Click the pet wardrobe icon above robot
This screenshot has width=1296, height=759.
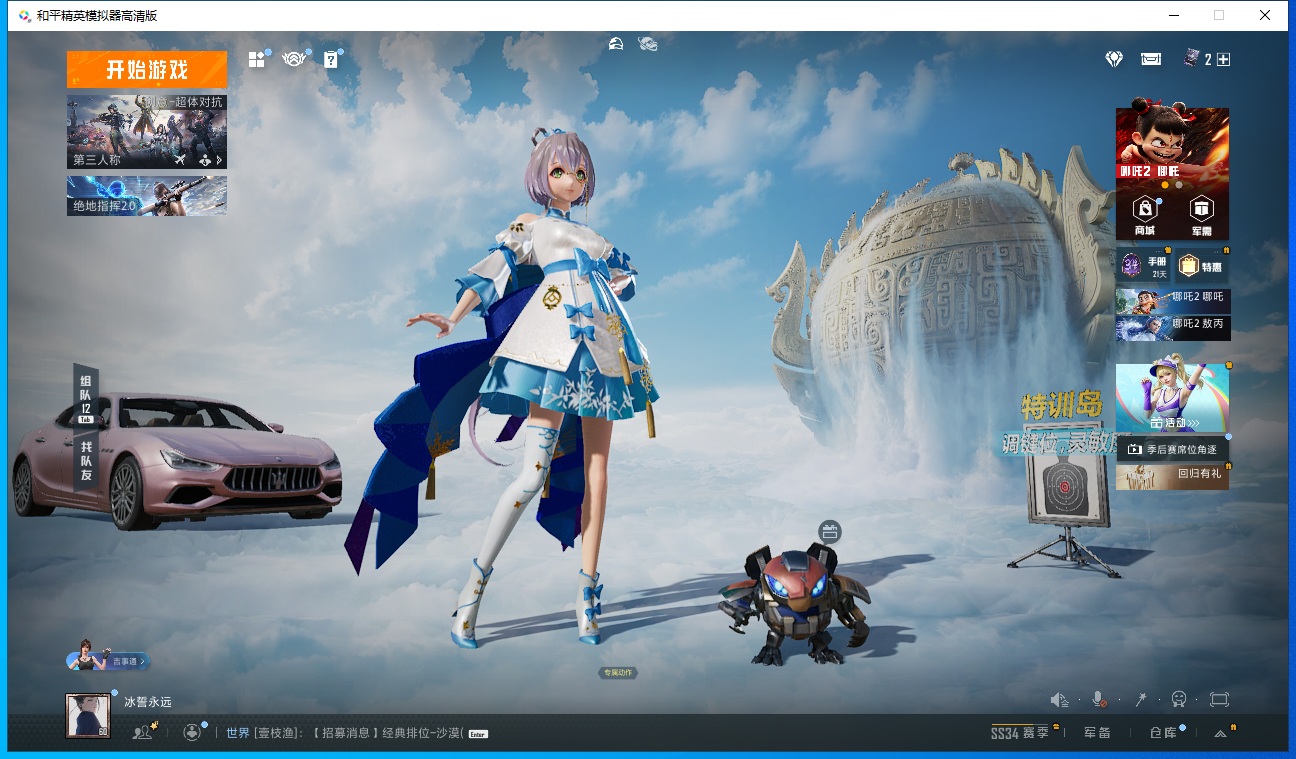(x=829, y=532)
